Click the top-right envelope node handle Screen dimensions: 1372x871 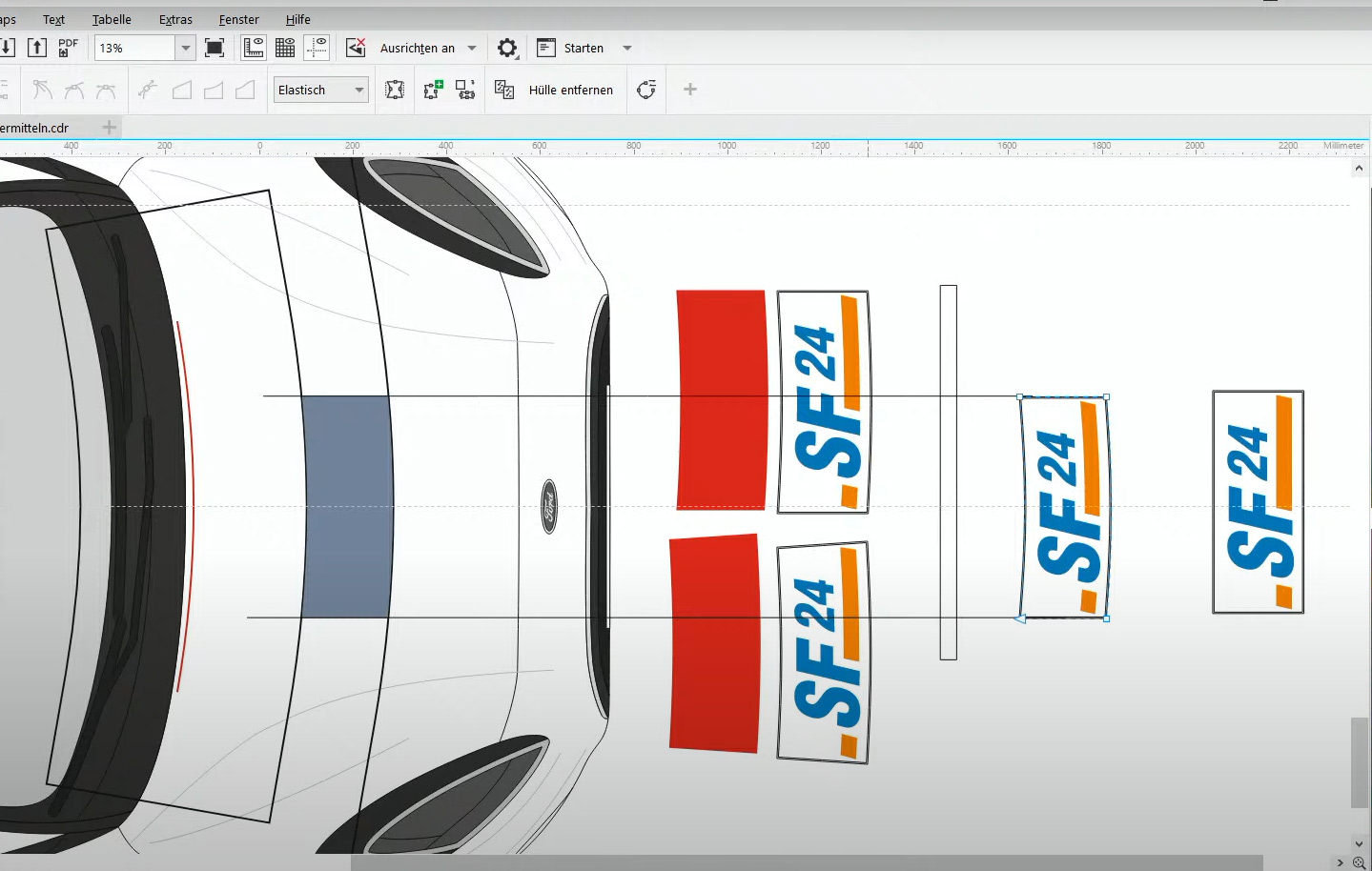click(1106, 396)
